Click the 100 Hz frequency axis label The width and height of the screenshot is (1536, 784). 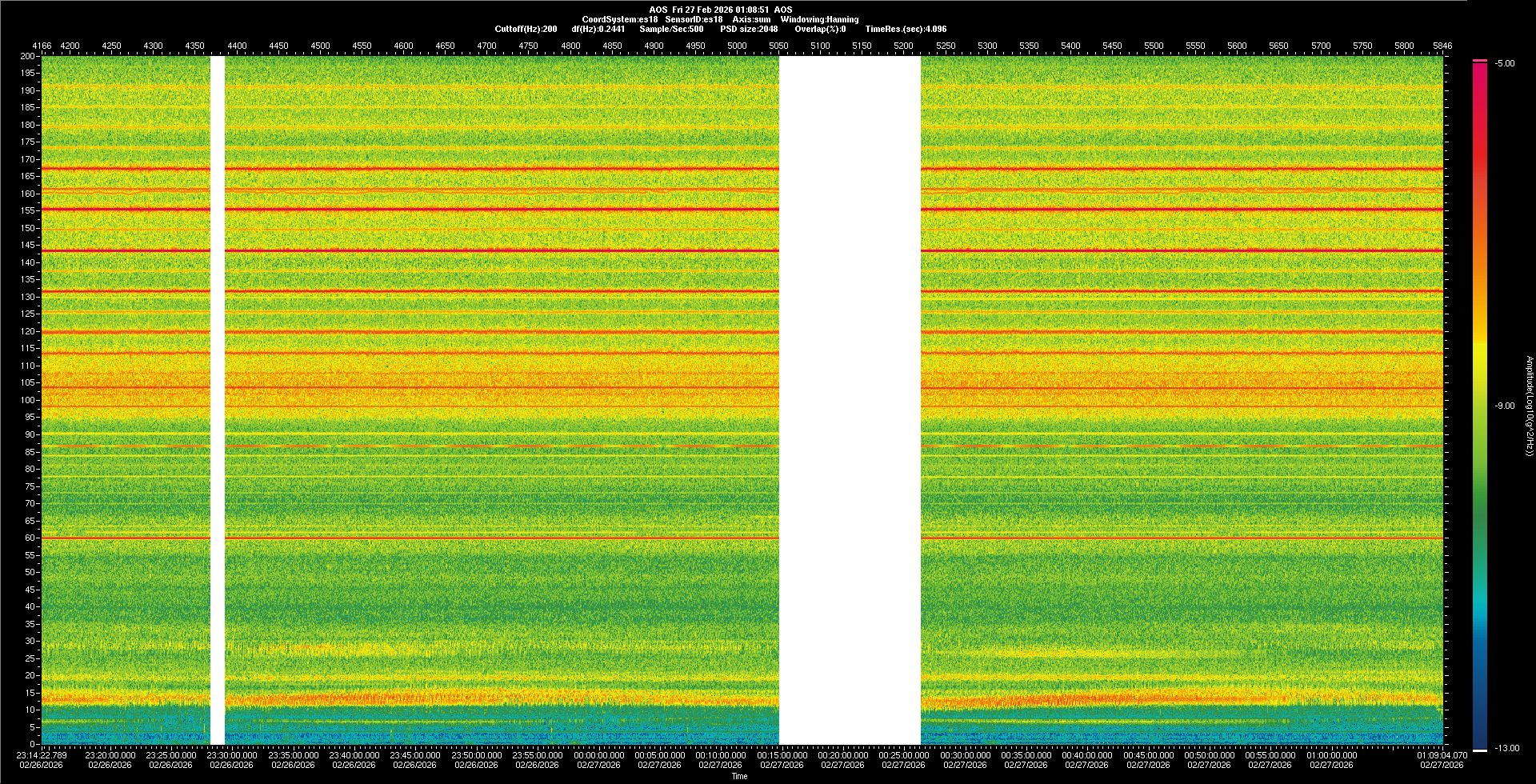tap(28, 400)
